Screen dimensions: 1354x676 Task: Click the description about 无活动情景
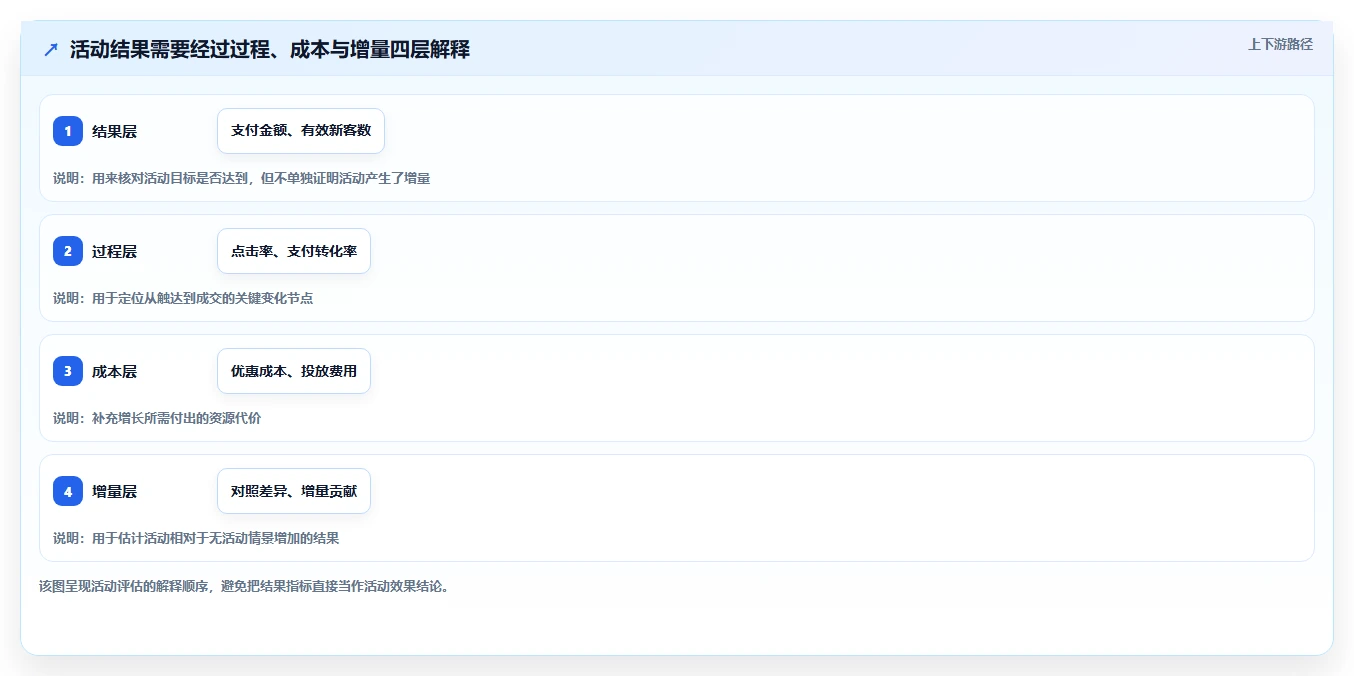(196, 538)
